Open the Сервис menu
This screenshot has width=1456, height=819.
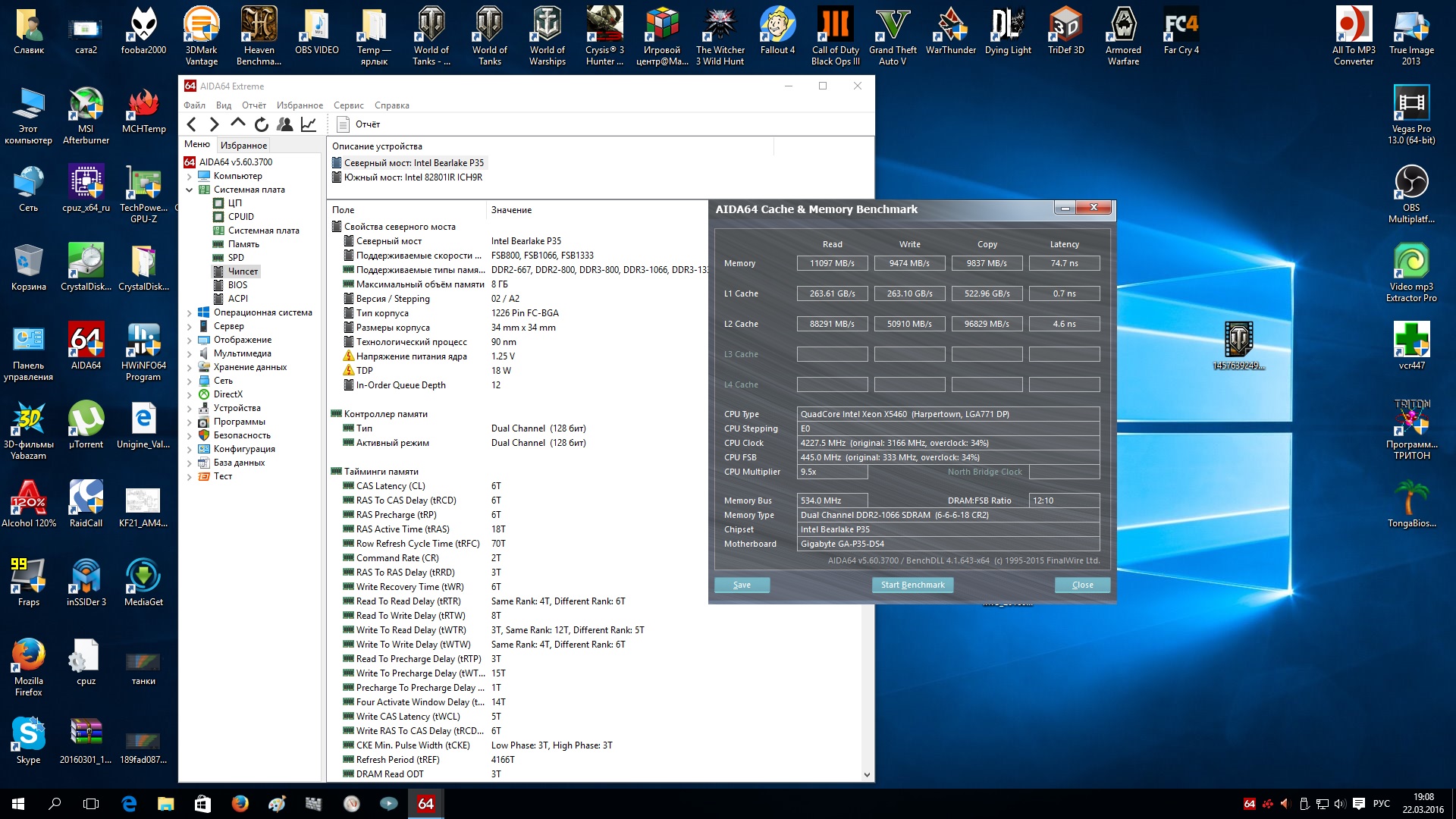click(x=348, y=105)
